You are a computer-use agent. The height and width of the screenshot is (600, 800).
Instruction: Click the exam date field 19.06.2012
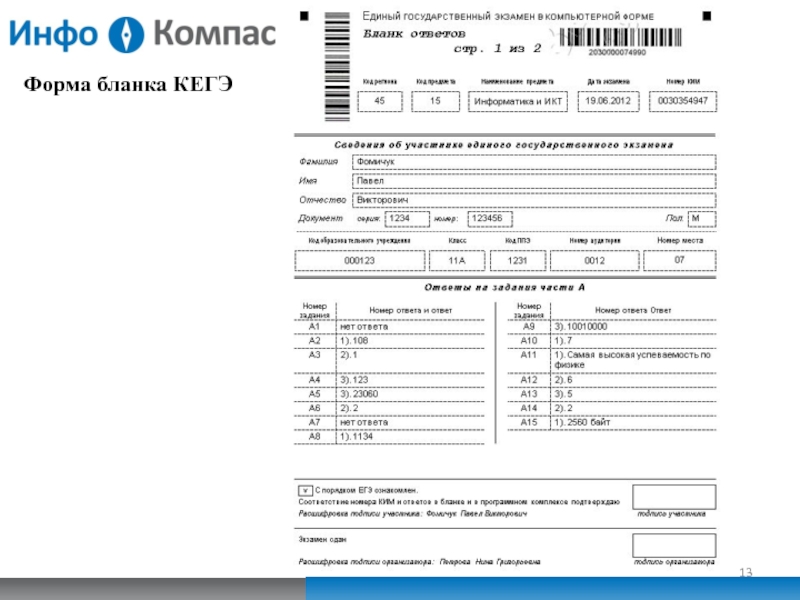click(x=608, y=101)
